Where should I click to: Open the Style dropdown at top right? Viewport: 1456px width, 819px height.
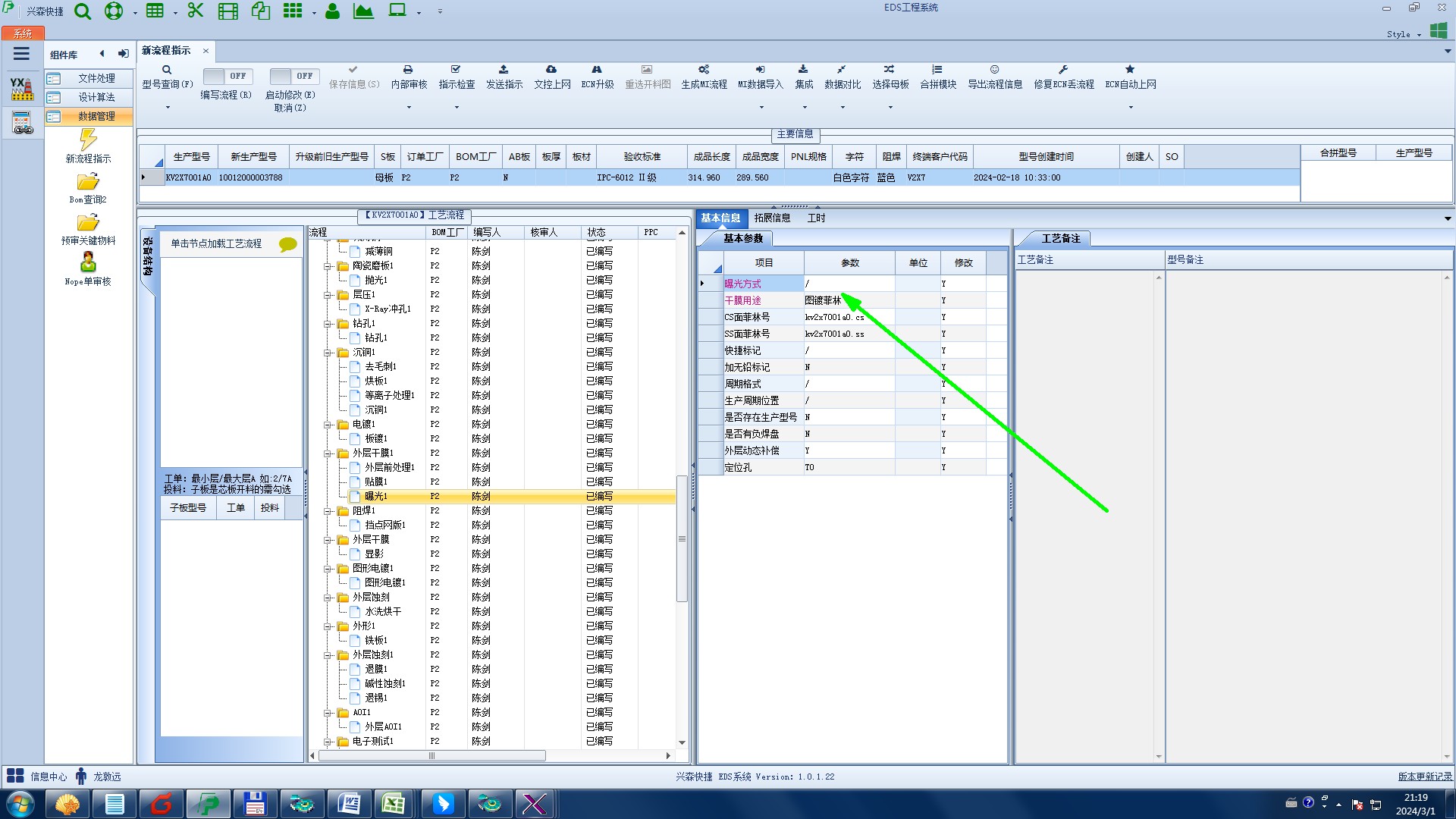tap(1403, 34)
